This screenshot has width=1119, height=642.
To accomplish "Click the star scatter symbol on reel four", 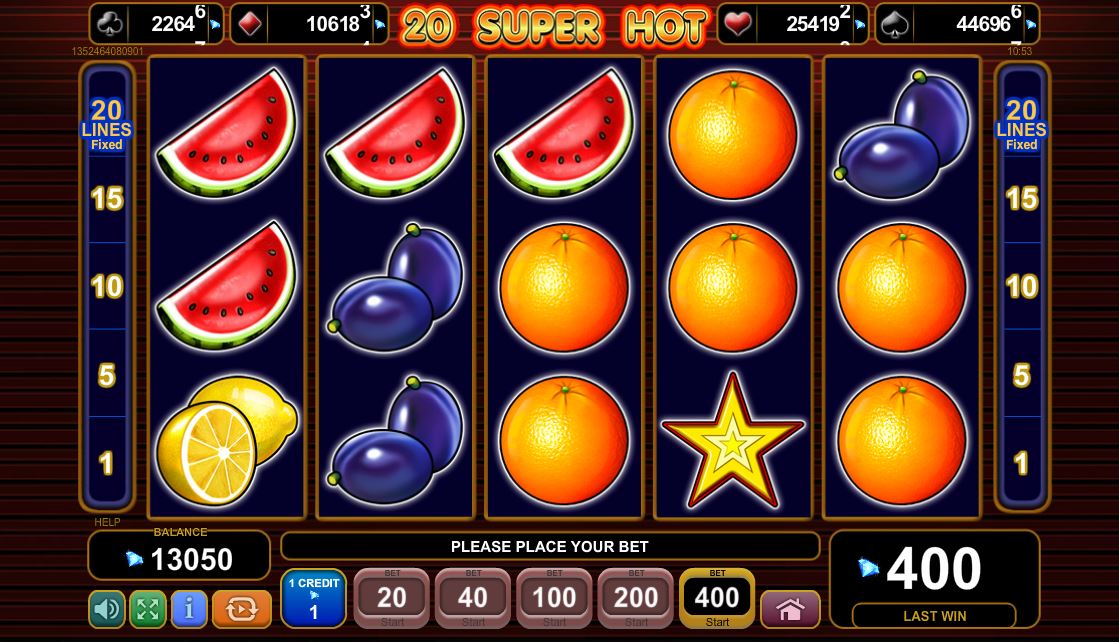I will click(733, 440).
